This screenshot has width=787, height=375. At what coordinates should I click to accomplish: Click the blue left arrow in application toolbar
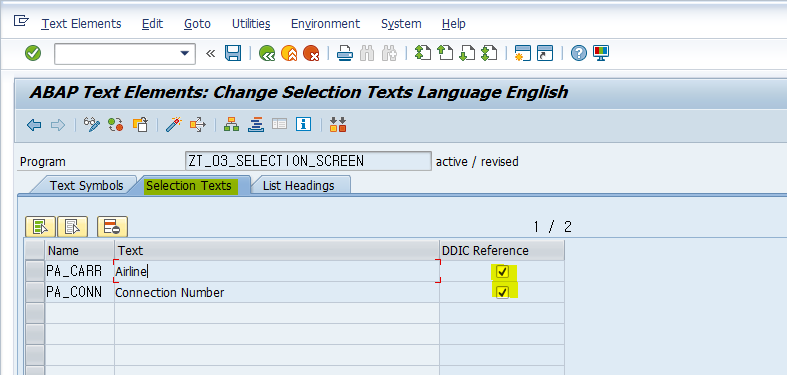pos(34,124)
